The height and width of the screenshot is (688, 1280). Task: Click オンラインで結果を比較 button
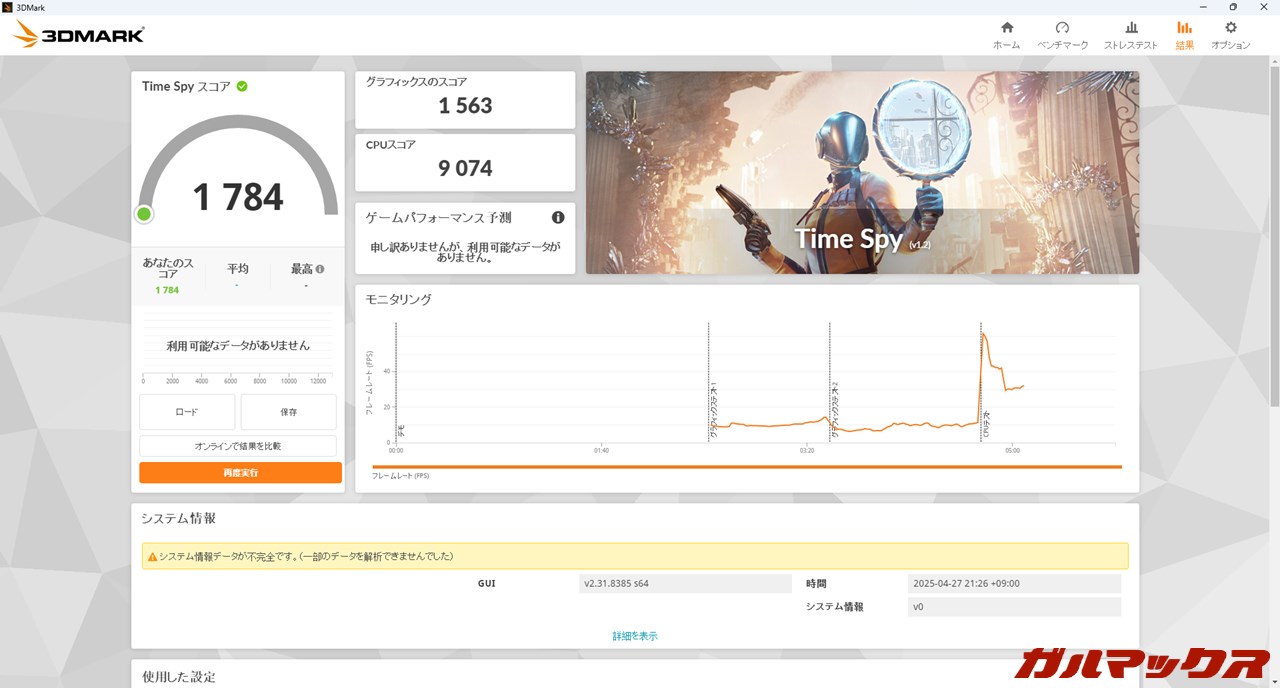[x=238, y=446]
